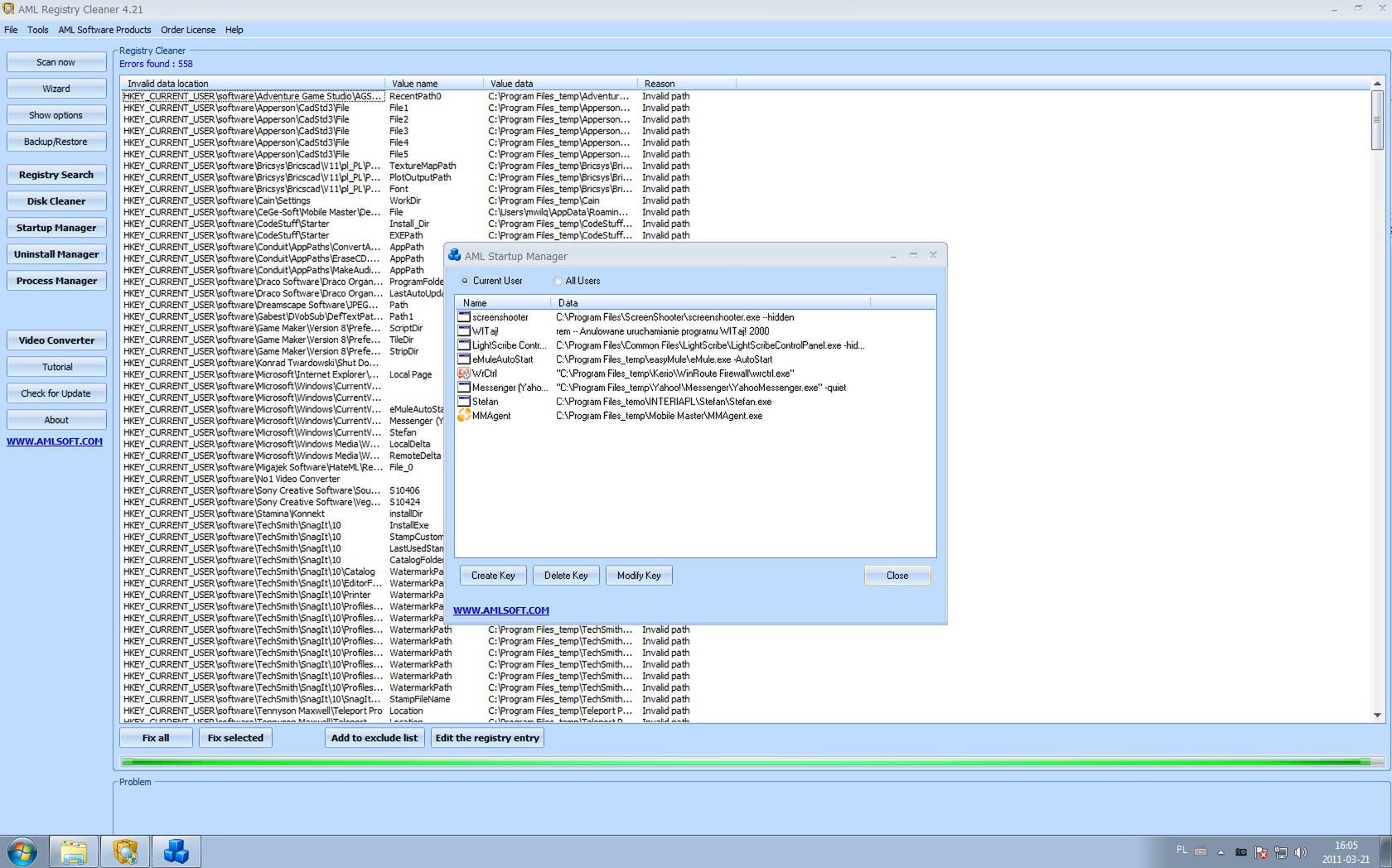
Task: Select the MMAgent startup entry icon
Action: tap(464, 416)
